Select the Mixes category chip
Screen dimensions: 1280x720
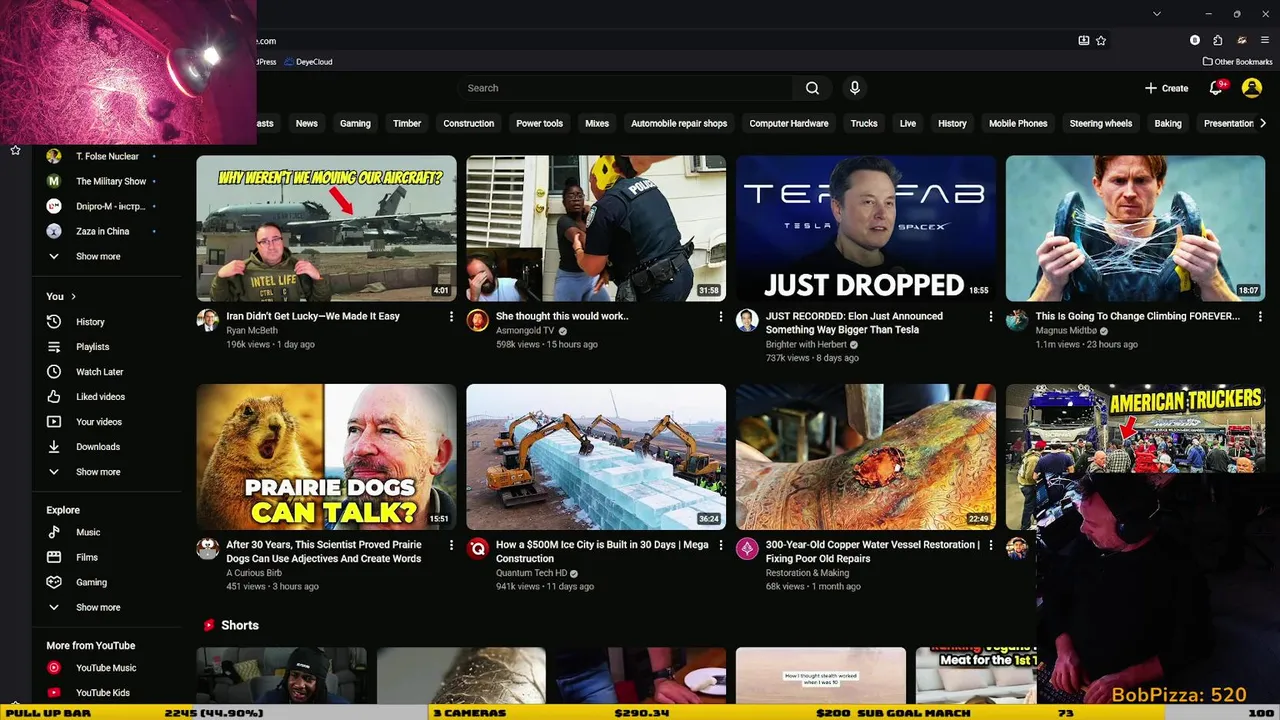(597, 124)
